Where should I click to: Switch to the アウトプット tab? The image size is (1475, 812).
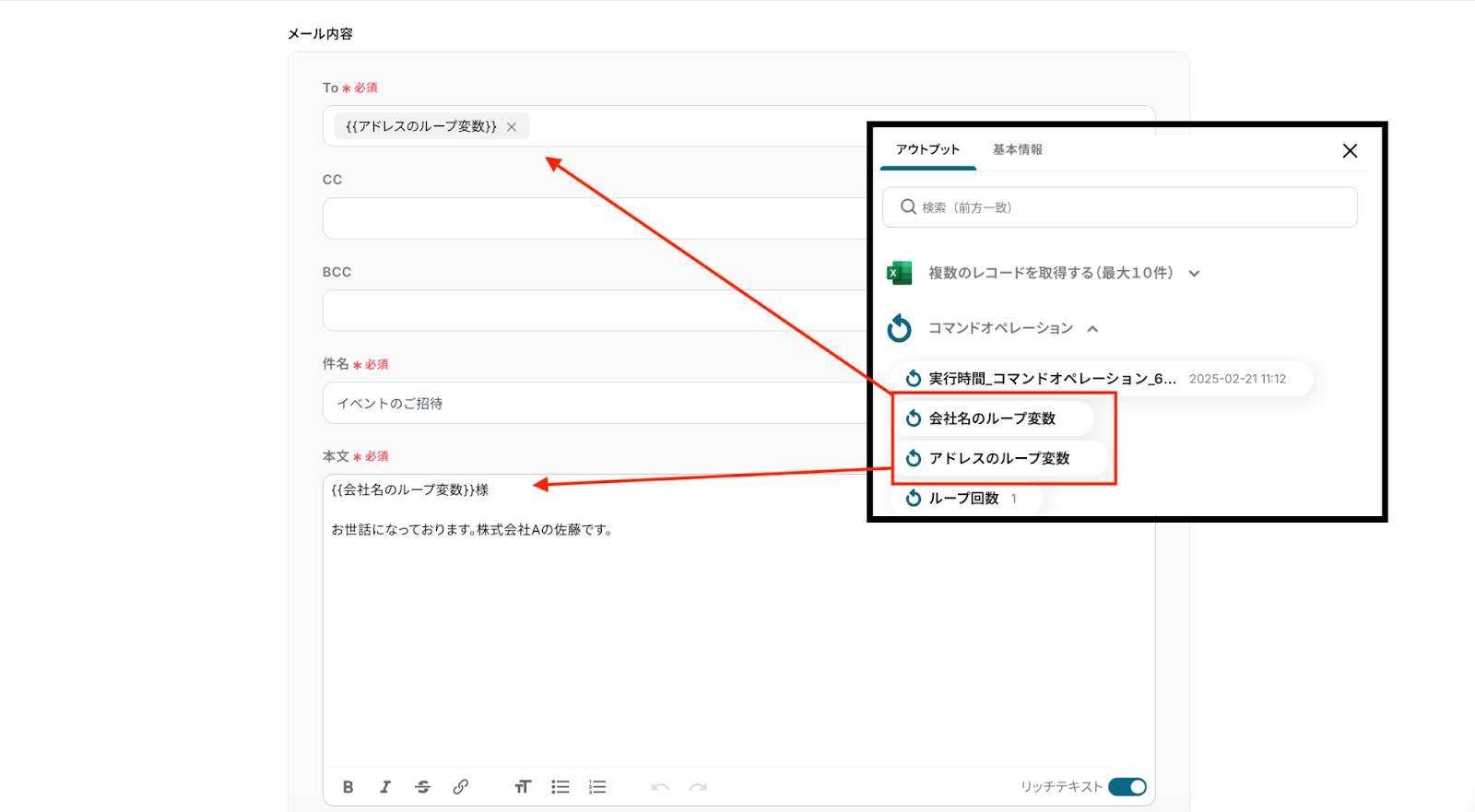coord(927,149)
